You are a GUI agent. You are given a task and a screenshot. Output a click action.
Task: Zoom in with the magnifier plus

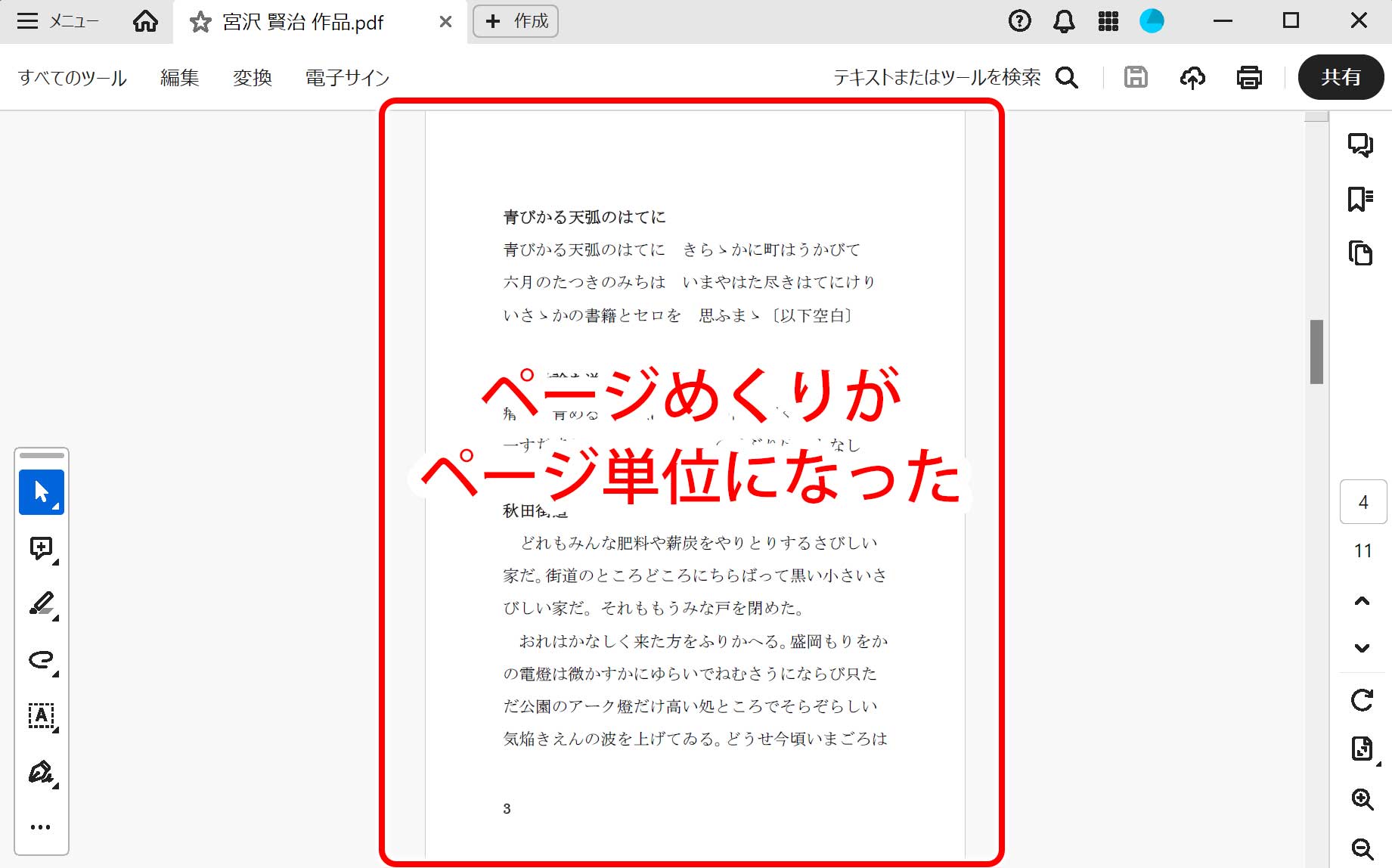[1362, 799]
